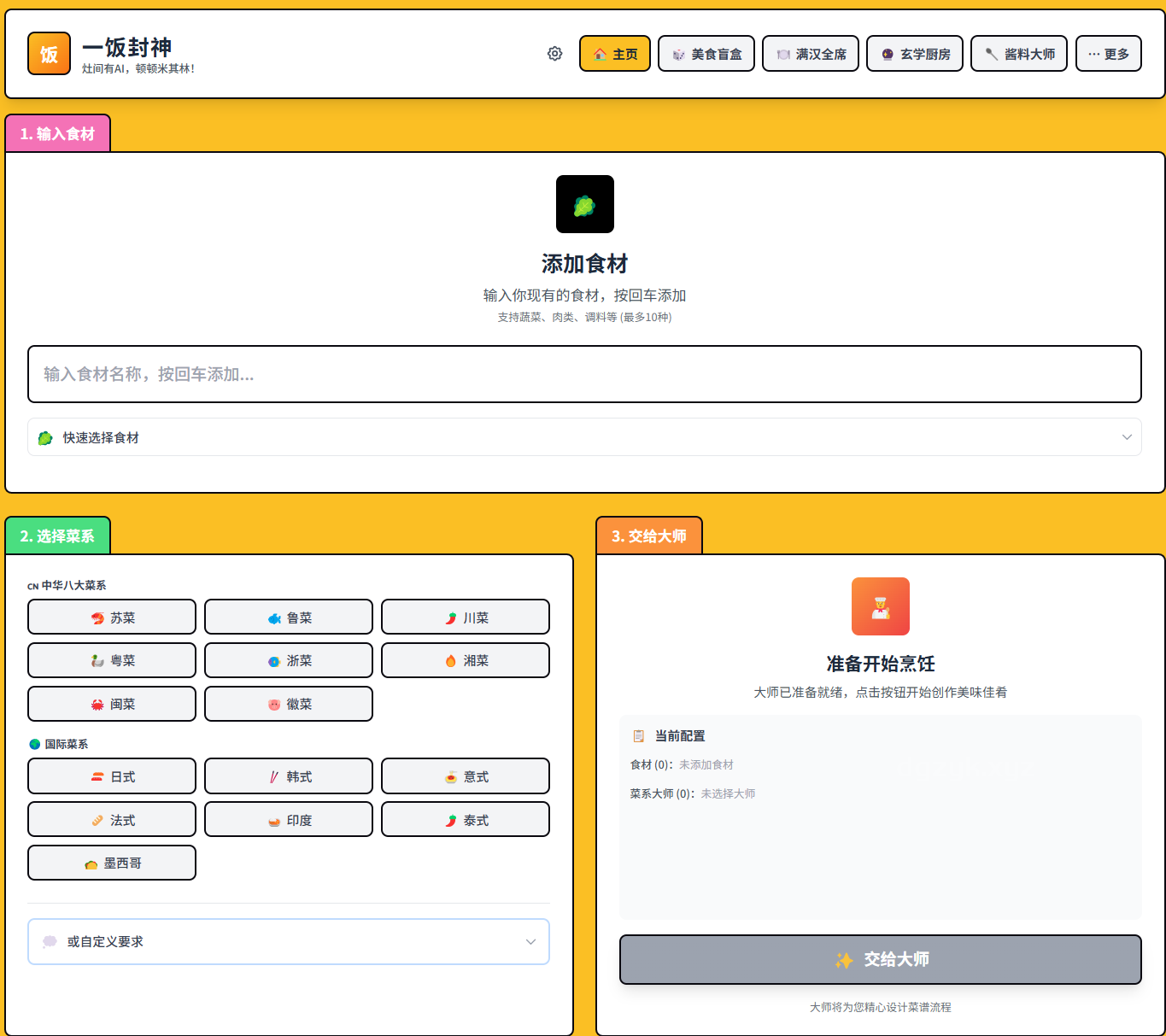Screen dimensions: 1166x1036
Task: Click the chef icon above 准备开始烹饪
Action: pyautogui.click(x=880, y=606)
